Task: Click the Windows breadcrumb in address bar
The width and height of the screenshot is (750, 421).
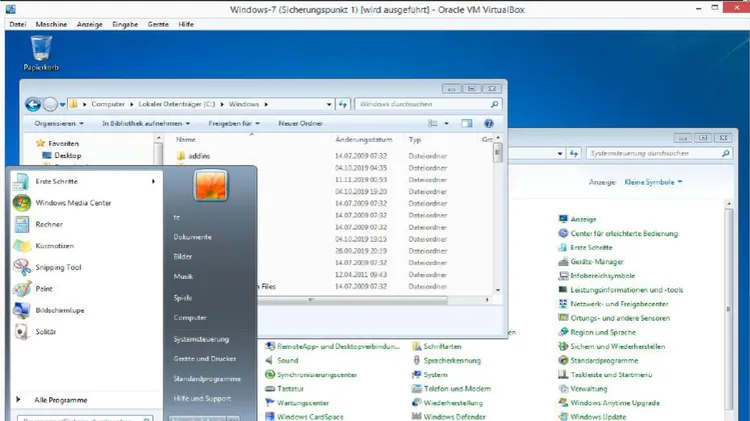Action: point(243,104)
